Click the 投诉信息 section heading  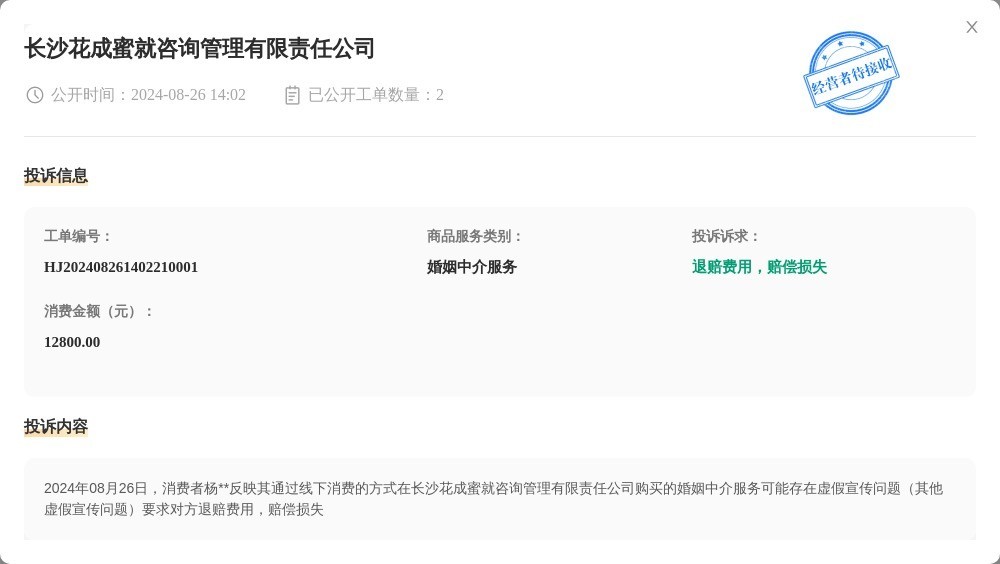coord(56,176)
